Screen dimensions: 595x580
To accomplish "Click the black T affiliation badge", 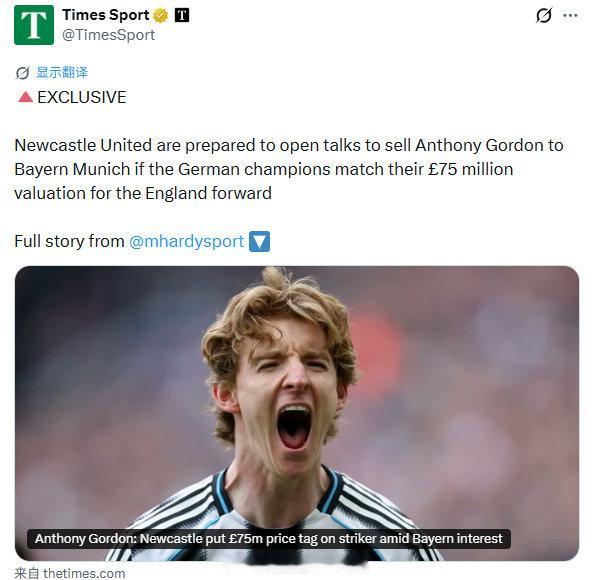I will pyautogui.click(x=182, y=15).
